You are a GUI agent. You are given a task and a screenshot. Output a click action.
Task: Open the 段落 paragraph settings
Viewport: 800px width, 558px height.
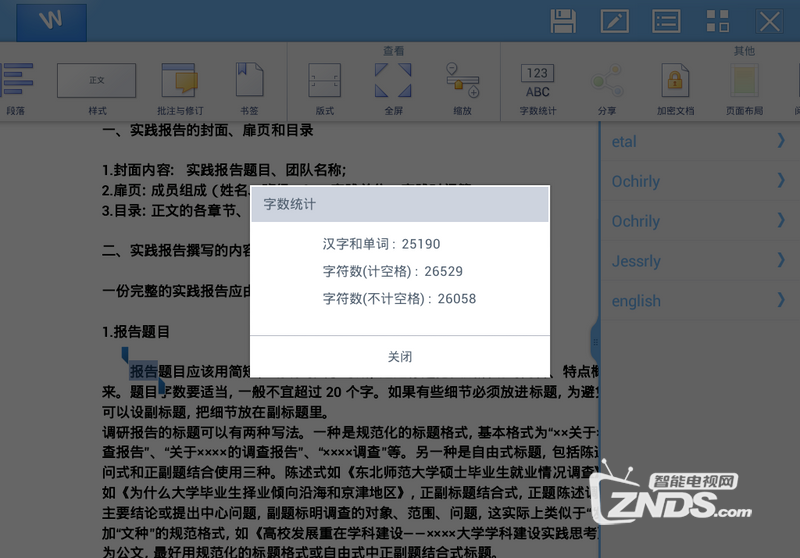pyautogui.click(x=16, y=88)
